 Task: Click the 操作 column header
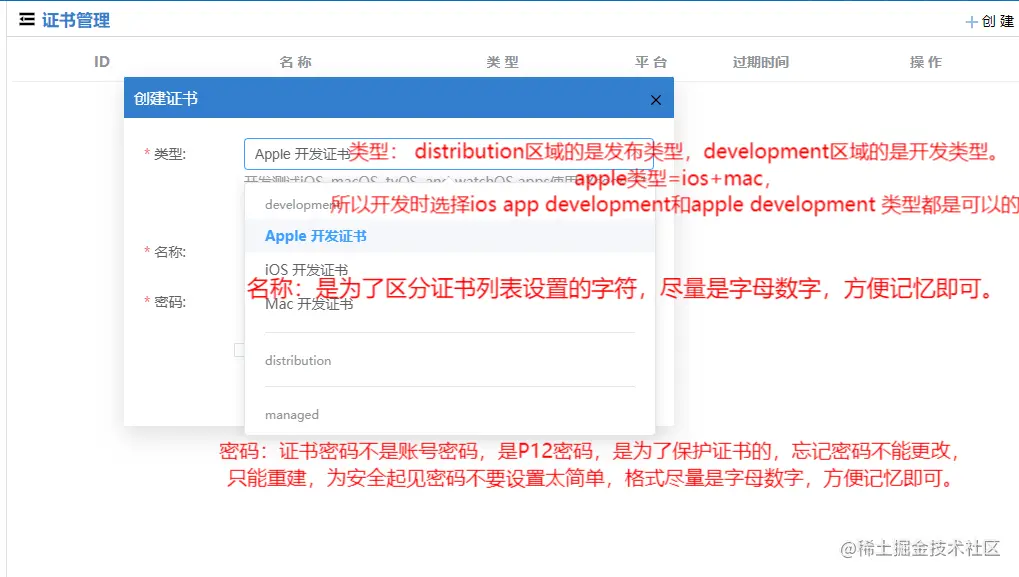pyautogui.click(x=926, y=62)
